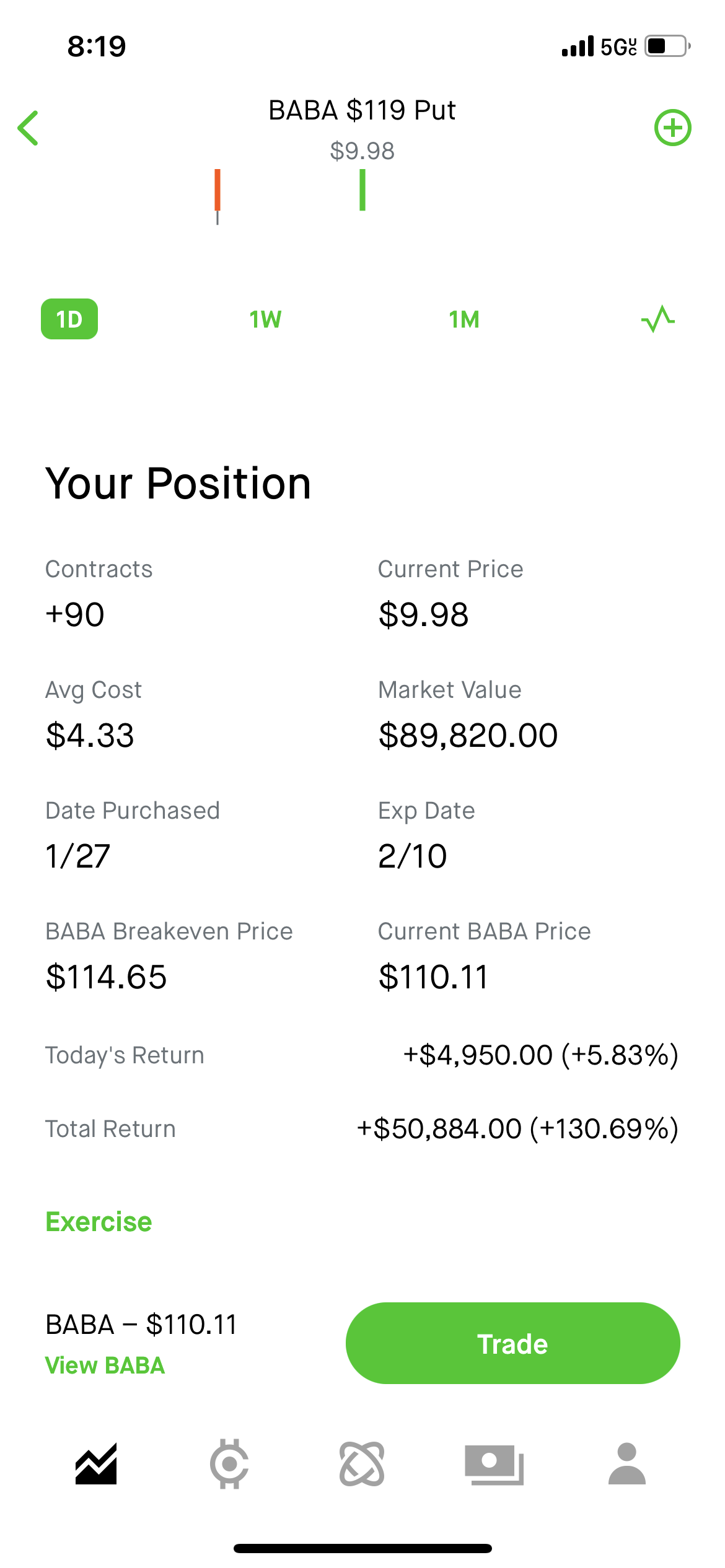Open the profile person tab icon
The height and width of the screenshot is (1568, 725).
627,1464
